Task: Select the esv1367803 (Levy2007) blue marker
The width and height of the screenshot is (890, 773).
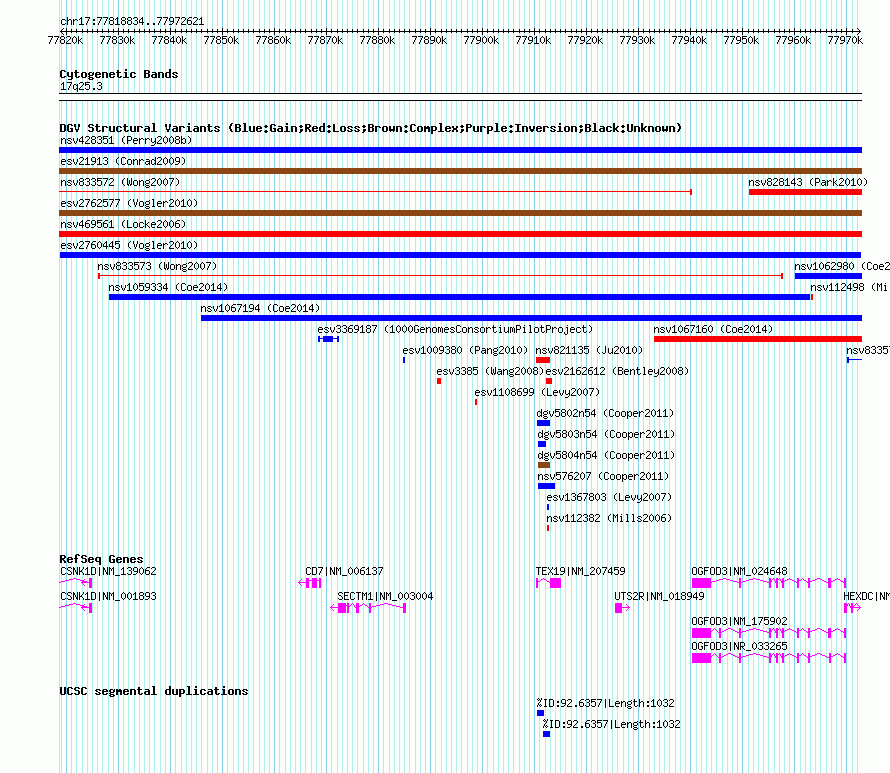Action: tap(548, 507)
